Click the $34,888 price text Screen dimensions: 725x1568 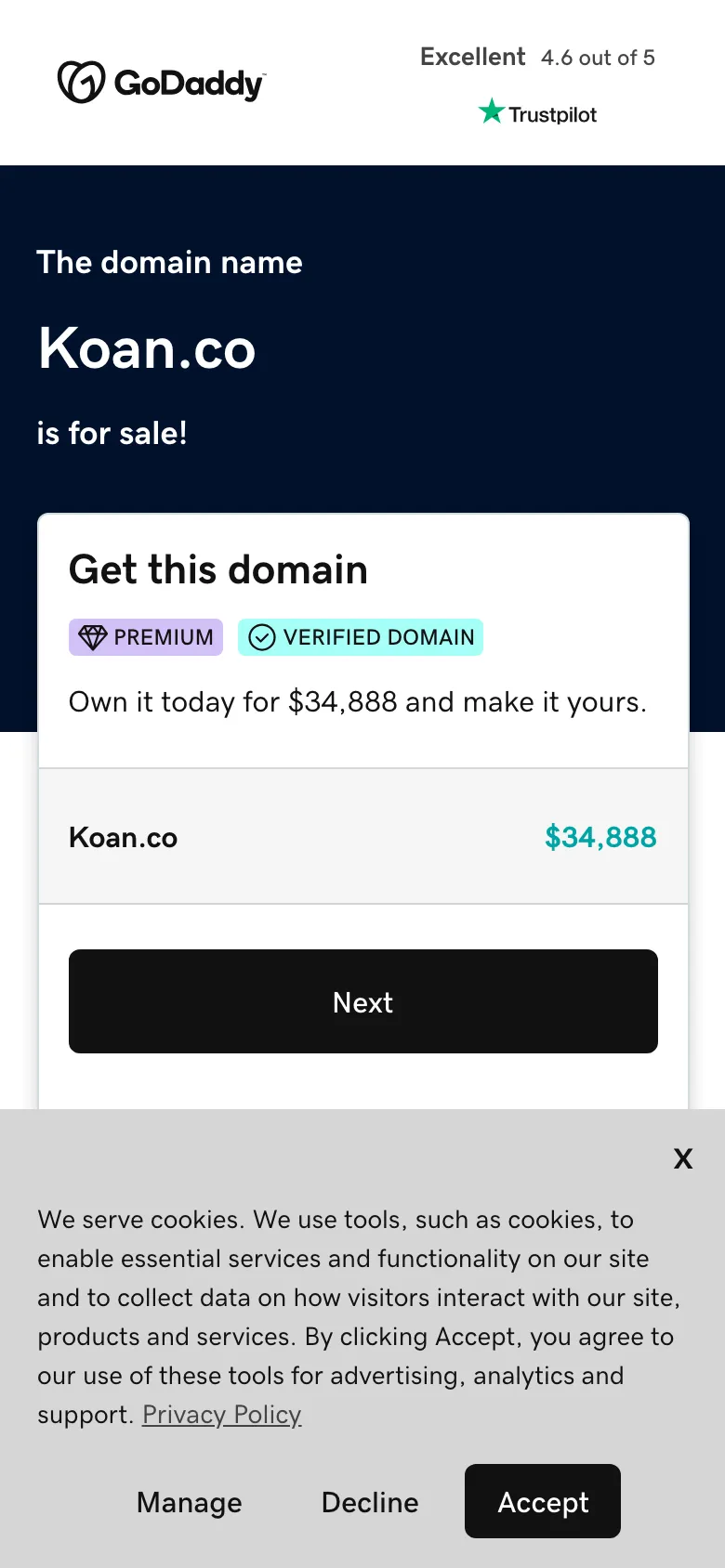click(600, 837)
